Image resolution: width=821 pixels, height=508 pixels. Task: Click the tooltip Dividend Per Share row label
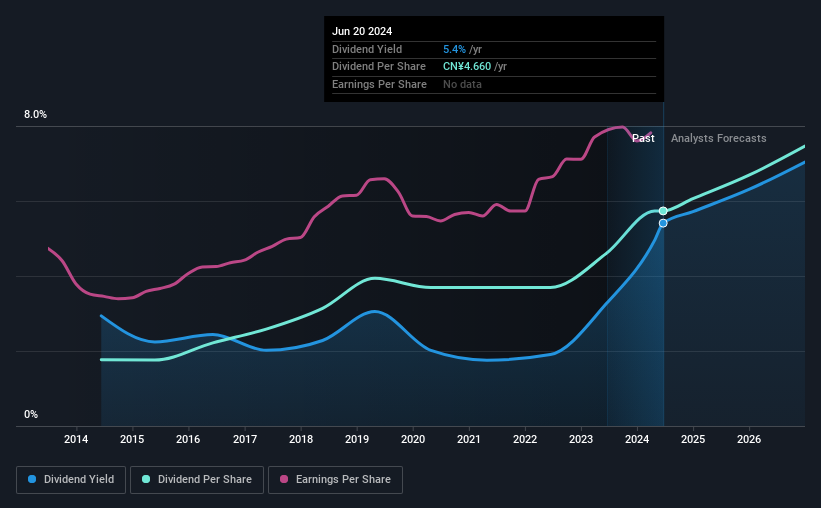(x=379, y=67)
